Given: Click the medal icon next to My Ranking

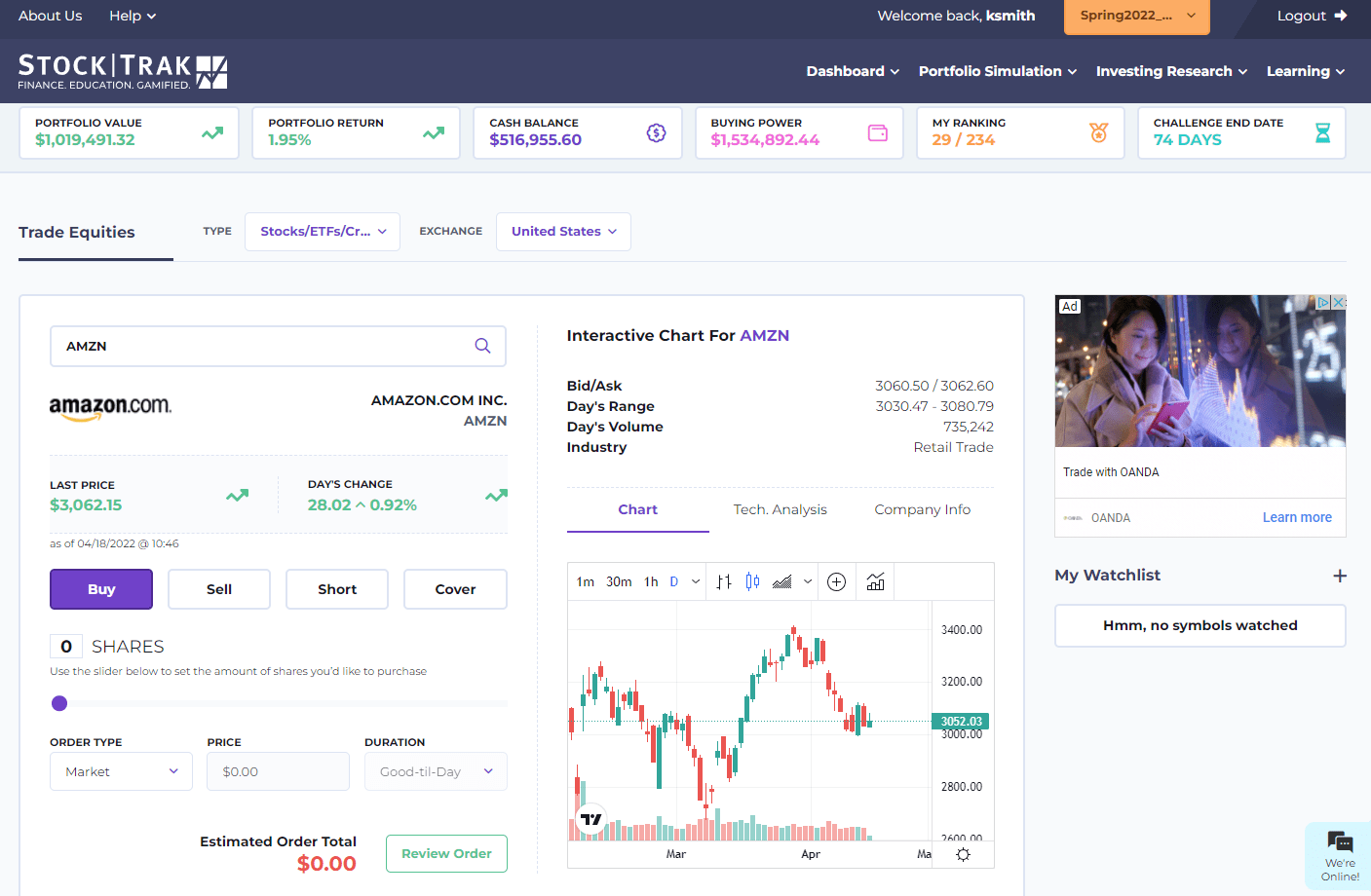Looking at the screenshot, I should point(1099,132).
